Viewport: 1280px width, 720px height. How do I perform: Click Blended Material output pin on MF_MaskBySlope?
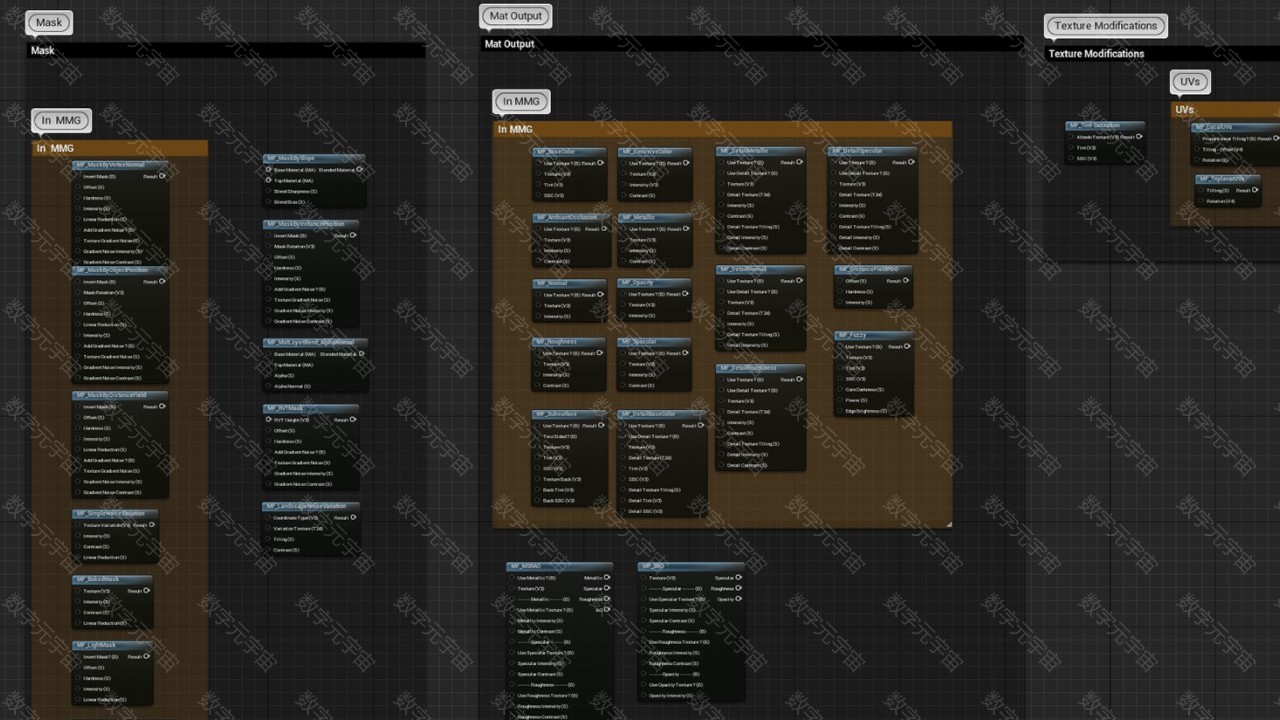[359, 170]
